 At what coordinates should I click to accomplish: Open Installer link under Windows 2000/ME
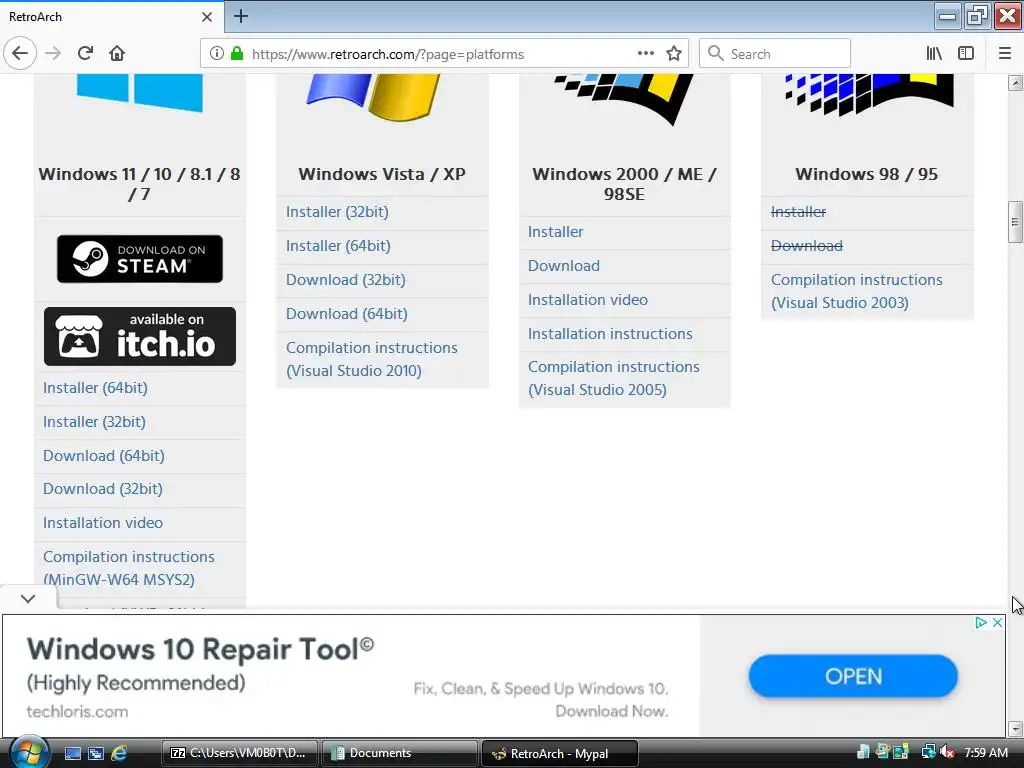(556, 232)
